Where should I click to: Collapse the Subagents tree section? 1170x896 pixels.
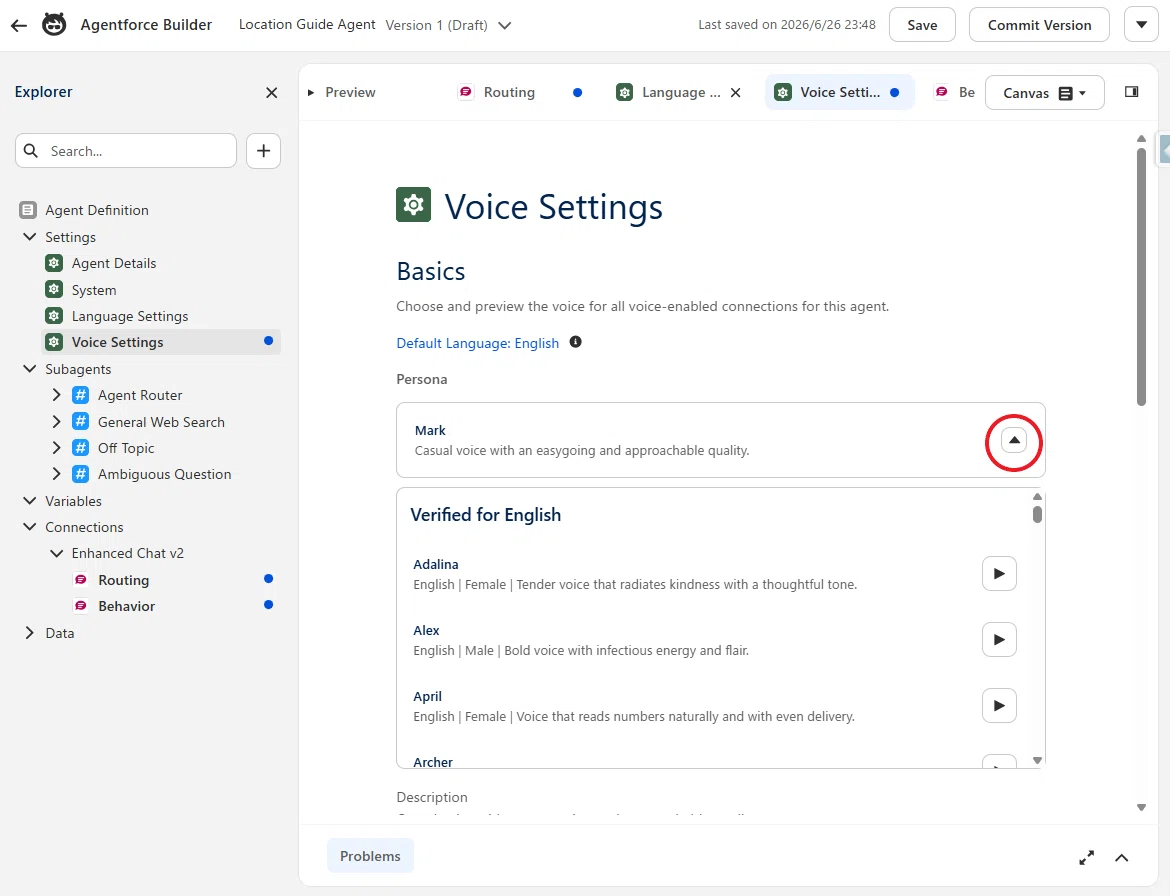tap(30, 369)
